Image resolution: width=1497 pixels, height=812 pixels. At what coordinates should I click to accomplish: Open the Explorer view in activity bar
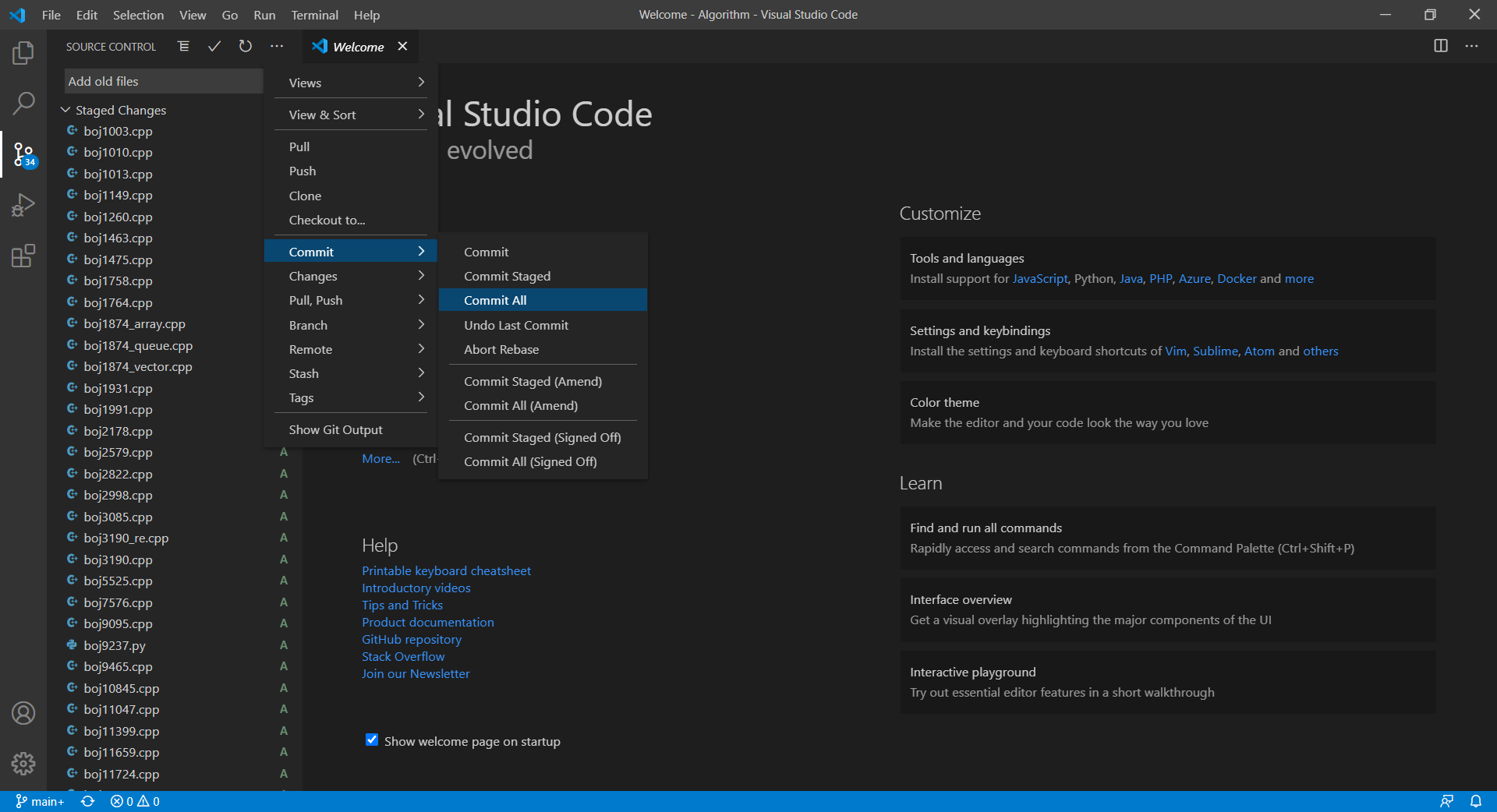23,53
